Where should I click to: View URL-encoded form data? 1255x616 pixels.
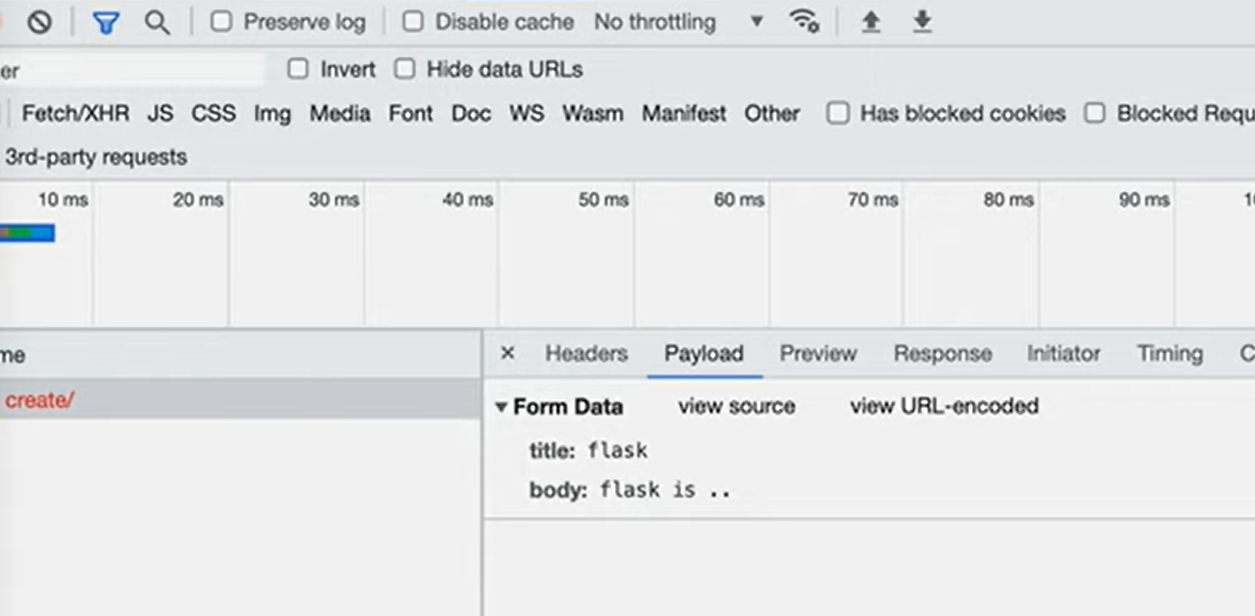pyautogui.click(x=944, y=406)
